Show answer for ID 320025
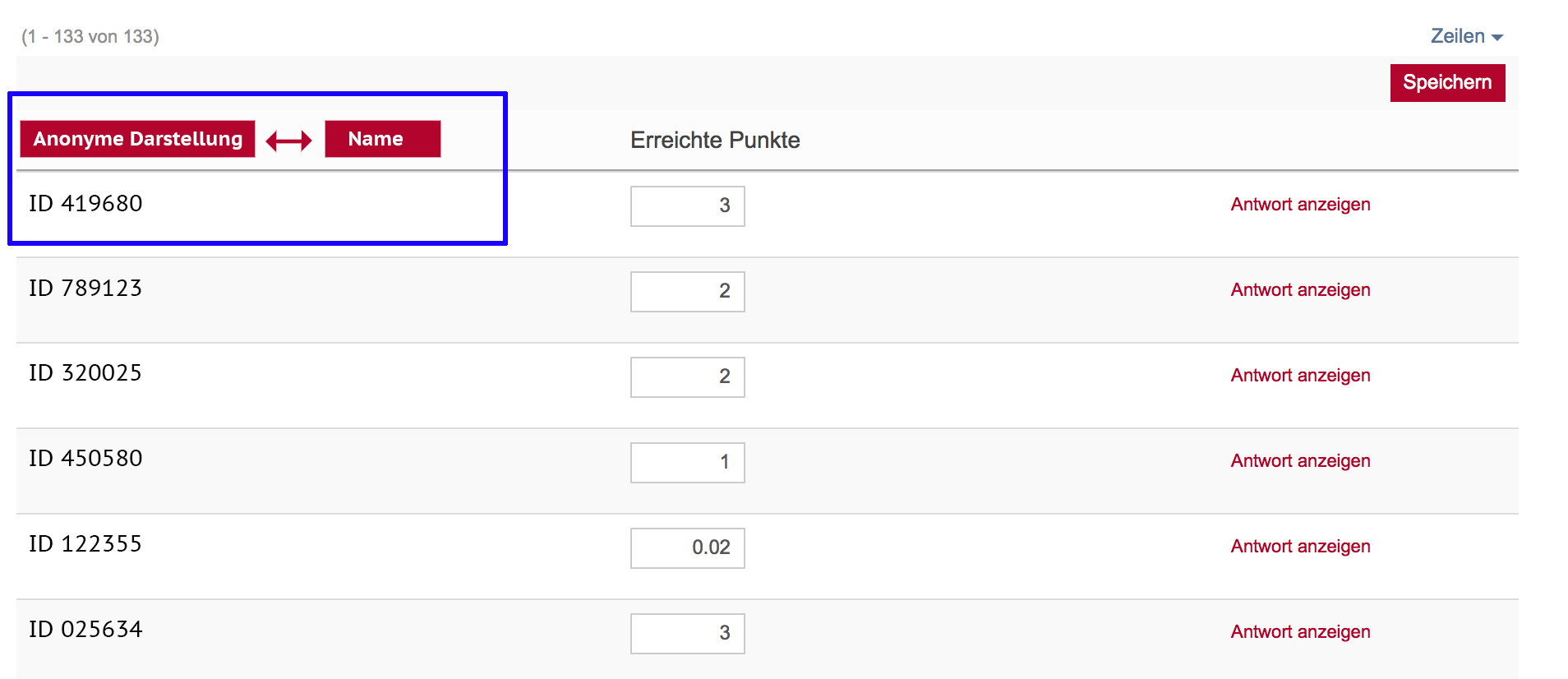 click(1300, 376)
